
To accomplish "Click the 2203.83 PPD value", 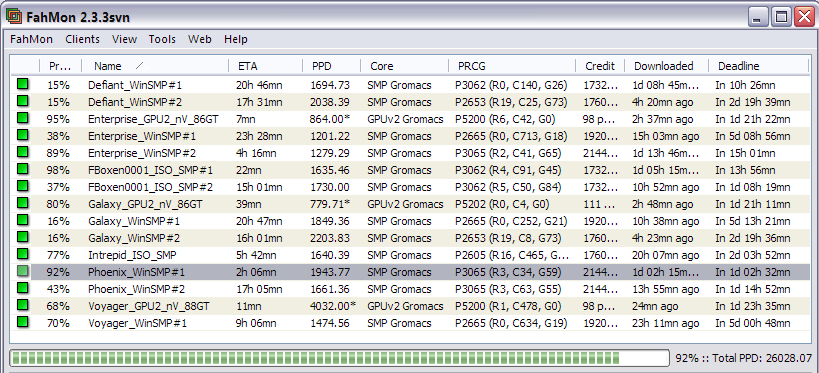I will (330, 238).
